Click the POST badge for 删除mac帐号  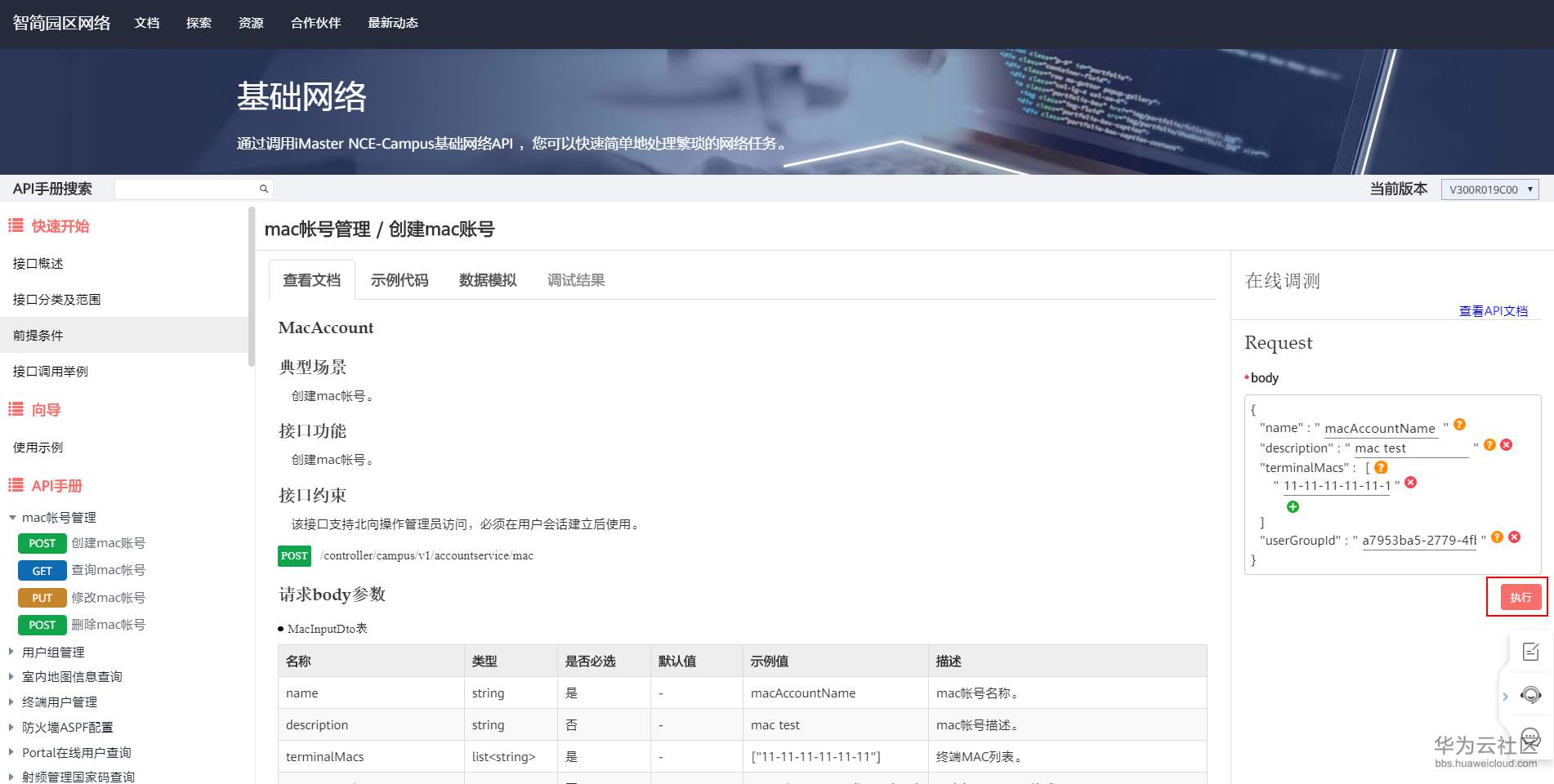[x=42, y=625]
